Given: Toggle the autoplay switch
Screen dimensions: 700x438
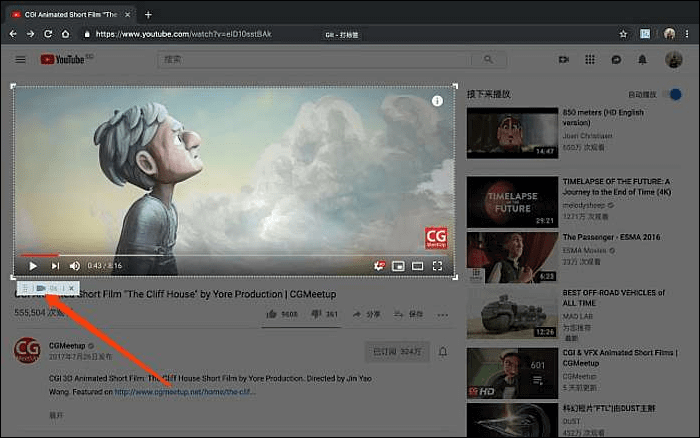Looking at the screenshot, I should [x=675, y=94].
